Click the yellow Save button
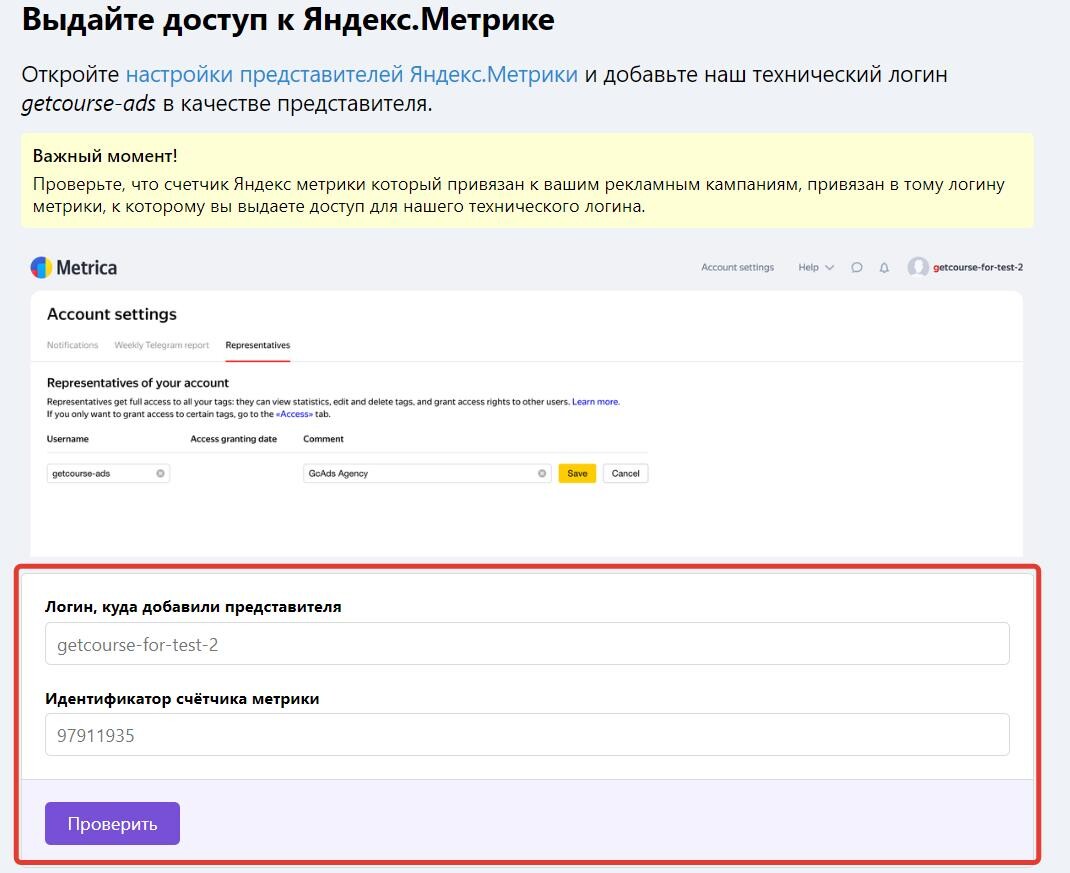This screenshot has width=1070, height=873. point(577,473)
